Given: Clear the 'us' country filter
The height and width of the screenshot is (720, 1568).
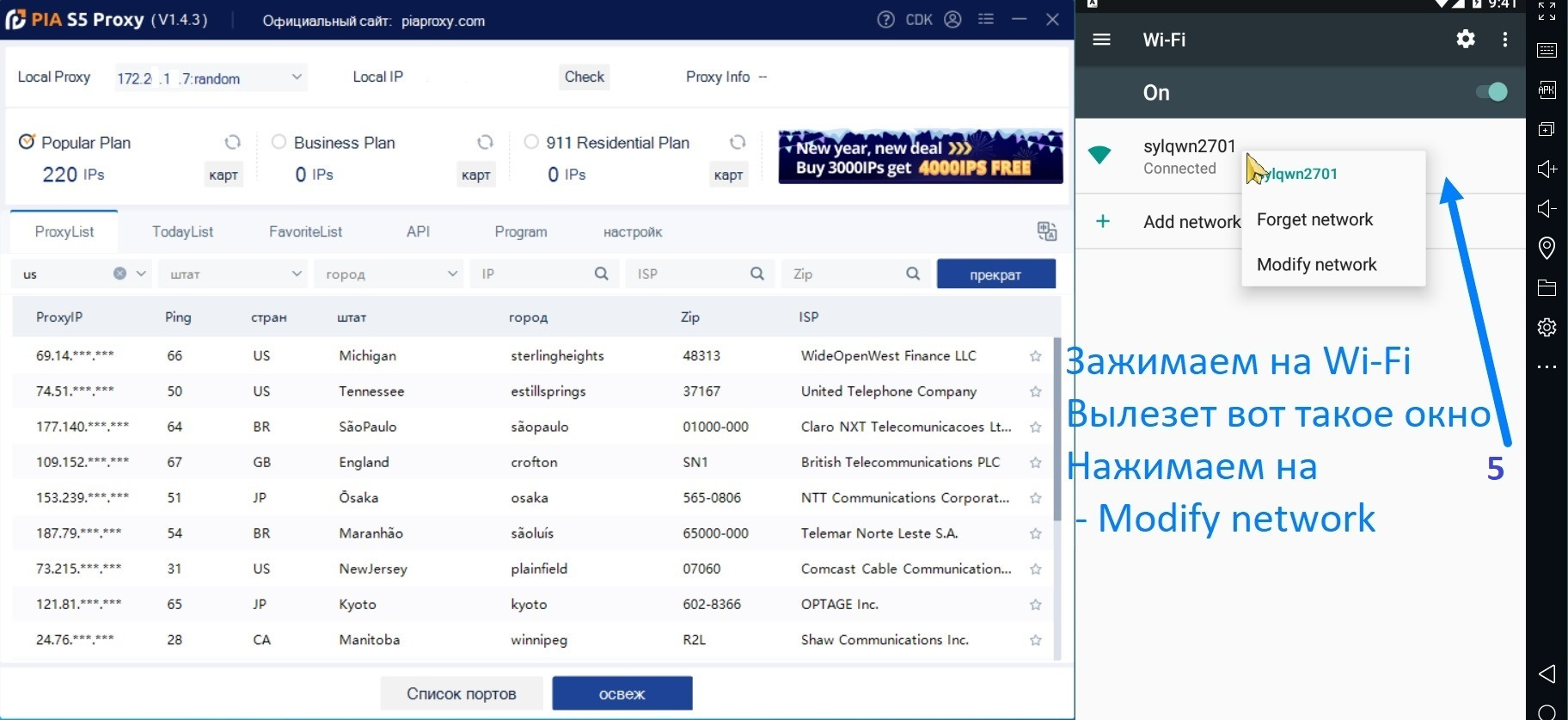Looking at the screenshot, I should click(x=119, y=274).
